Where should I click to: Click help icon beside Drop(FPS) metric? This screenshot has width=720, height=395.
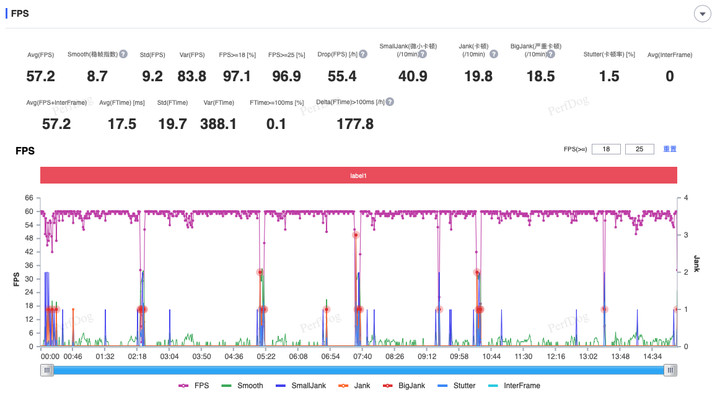pyautogui.click(x=363, y=54)
